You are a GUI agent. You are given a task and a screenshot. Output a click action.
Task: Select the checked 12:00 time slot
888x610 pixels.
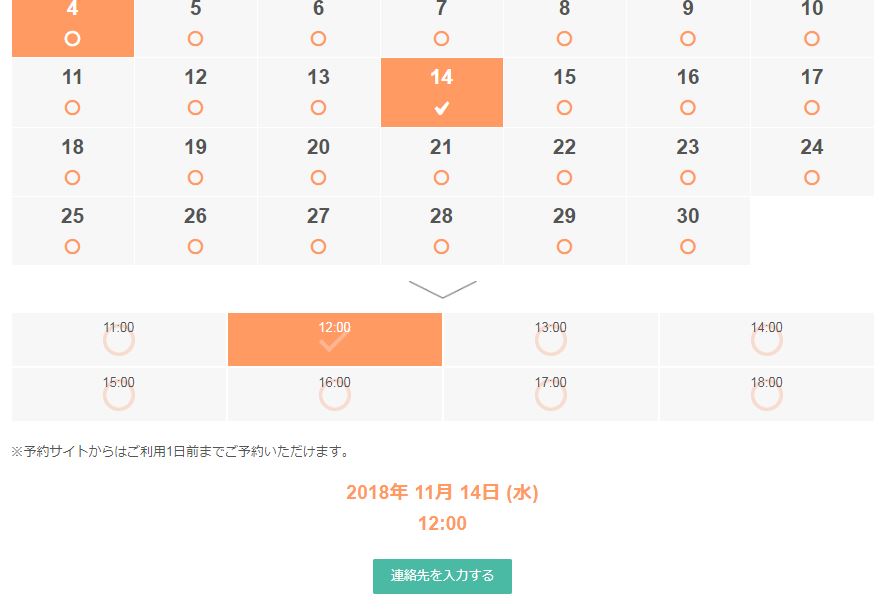[x=335, y=339]
